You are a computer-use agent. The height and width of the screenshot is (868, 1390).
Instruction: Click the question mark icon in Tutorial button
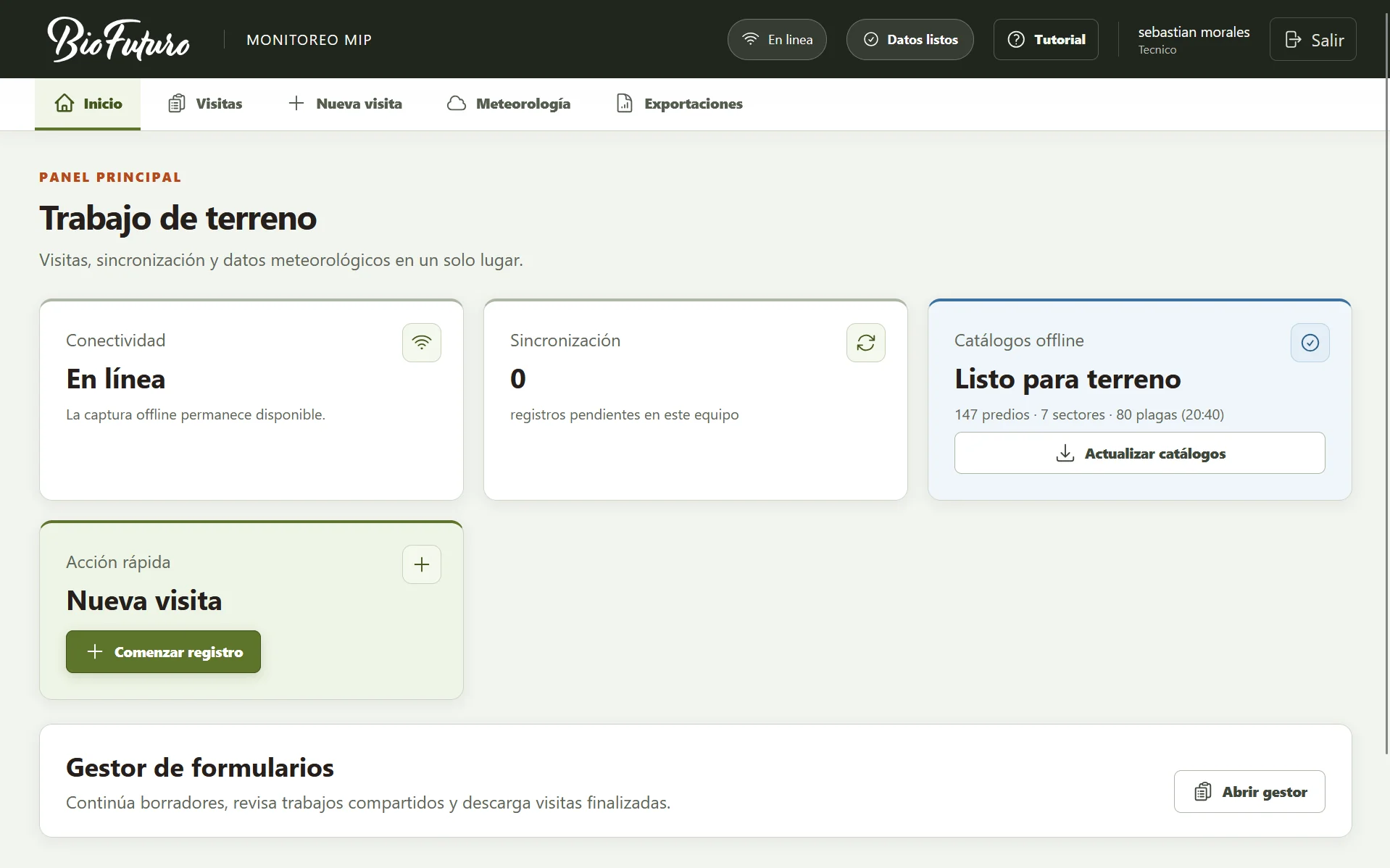point(1016,39)
